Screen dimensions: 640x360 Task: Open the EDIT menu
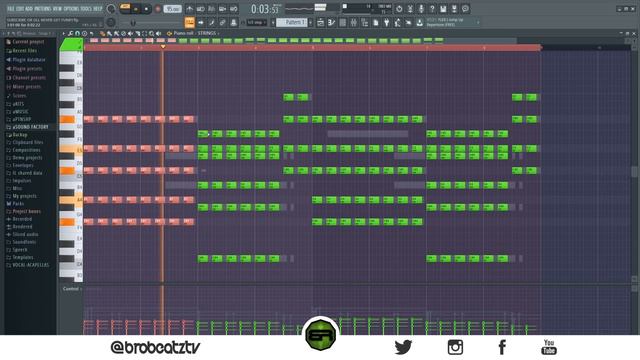20,8
